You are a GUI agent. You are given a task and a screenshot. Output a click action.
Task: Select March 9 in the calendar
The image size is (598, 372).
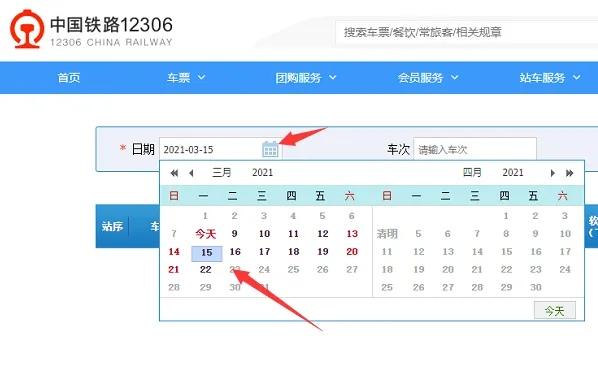[x=235, y=234]
